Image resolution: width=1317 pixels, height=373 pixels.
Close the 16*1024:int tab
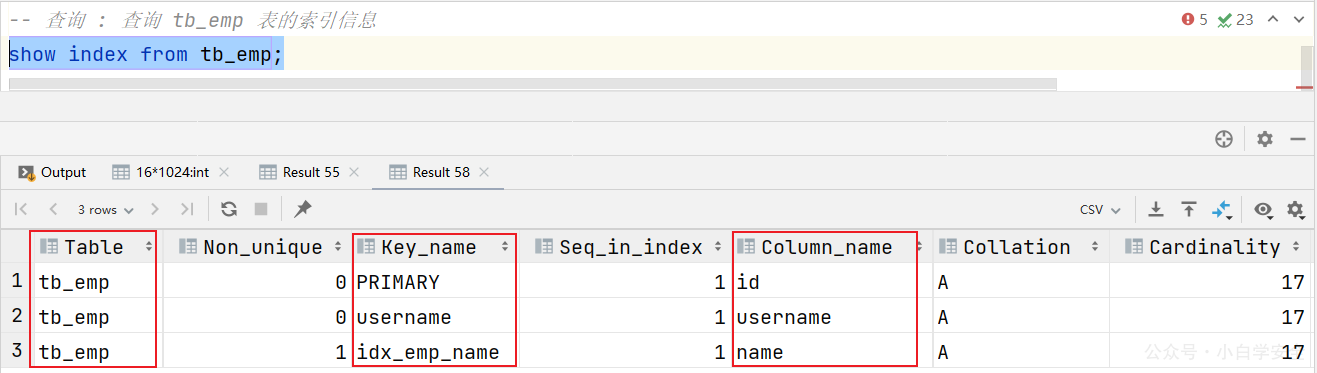tap(224, 172)
